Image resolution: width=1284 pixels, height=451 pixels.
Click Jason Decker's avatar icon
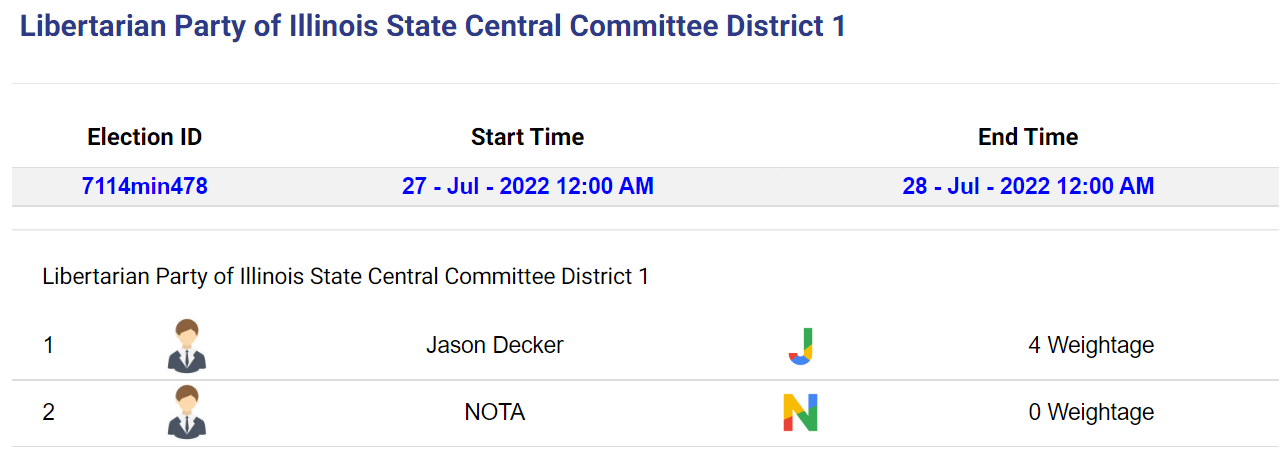(x=187, y=346)
